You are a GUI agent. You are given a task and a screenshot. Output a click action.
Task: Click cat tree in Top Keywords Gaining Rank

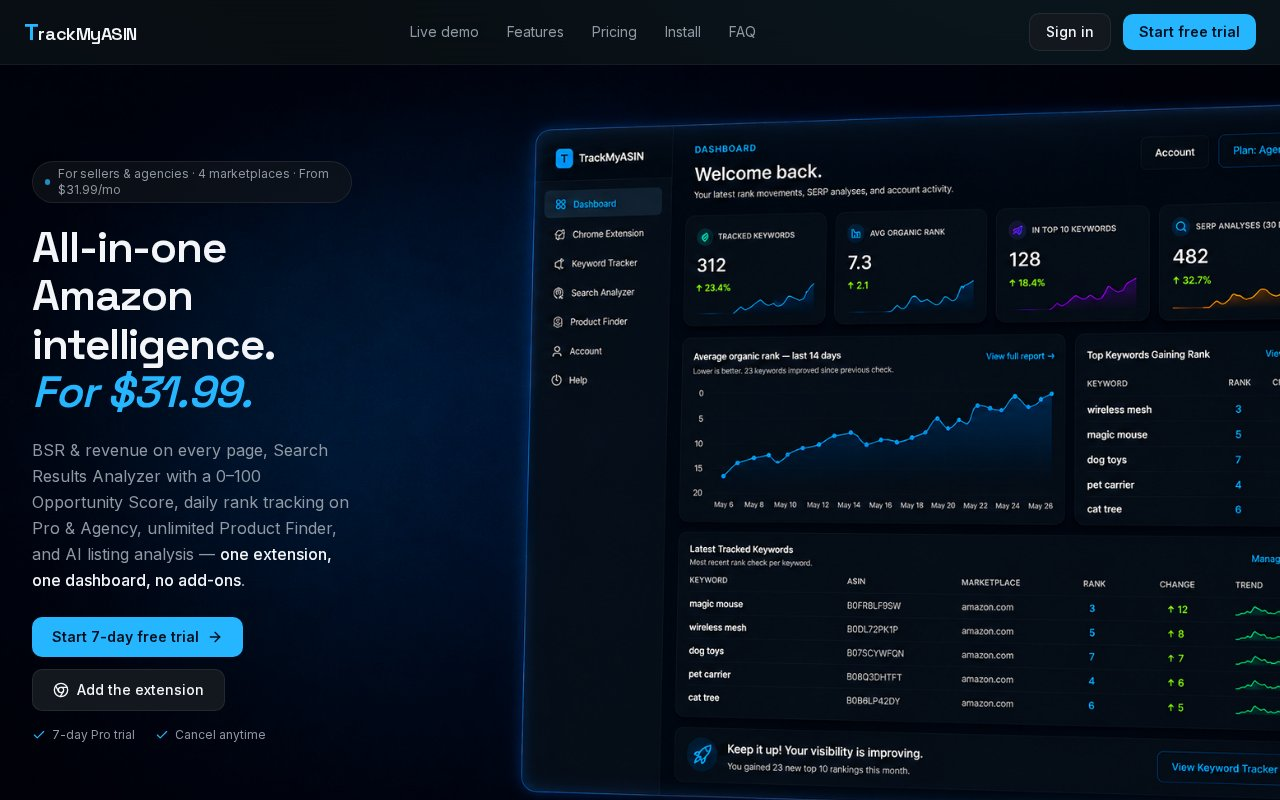coord(1104,510)
